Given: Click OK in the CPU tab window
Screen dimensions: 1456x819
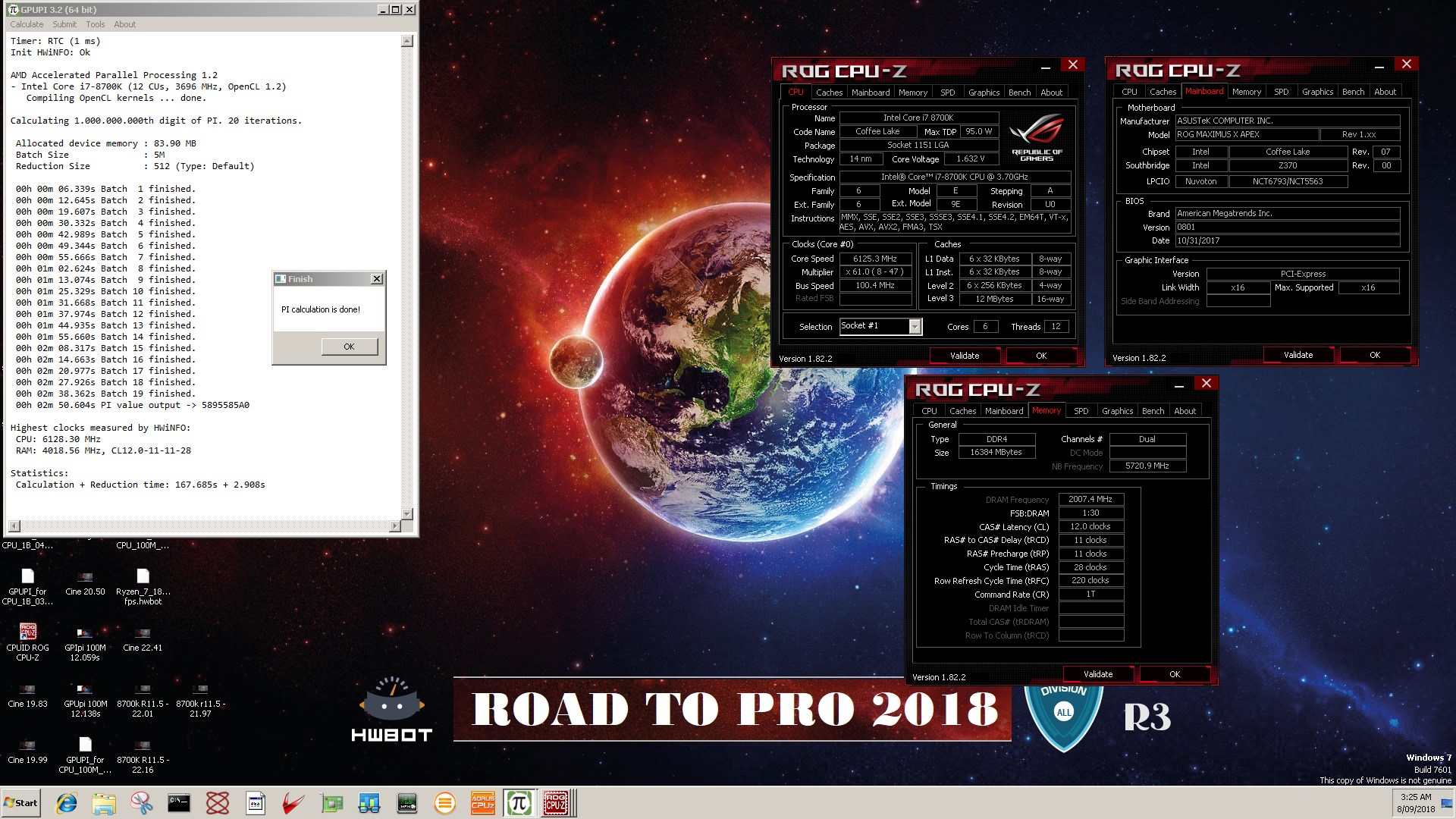Looking at the screenshot, I should click(1041, 356).
